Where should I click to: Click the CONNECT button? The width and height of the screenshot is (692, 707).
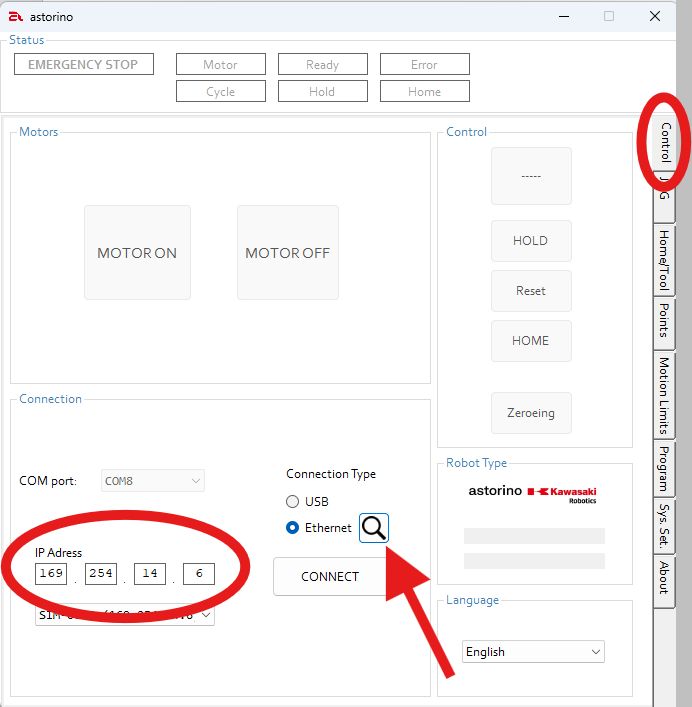tap(329, 576)
